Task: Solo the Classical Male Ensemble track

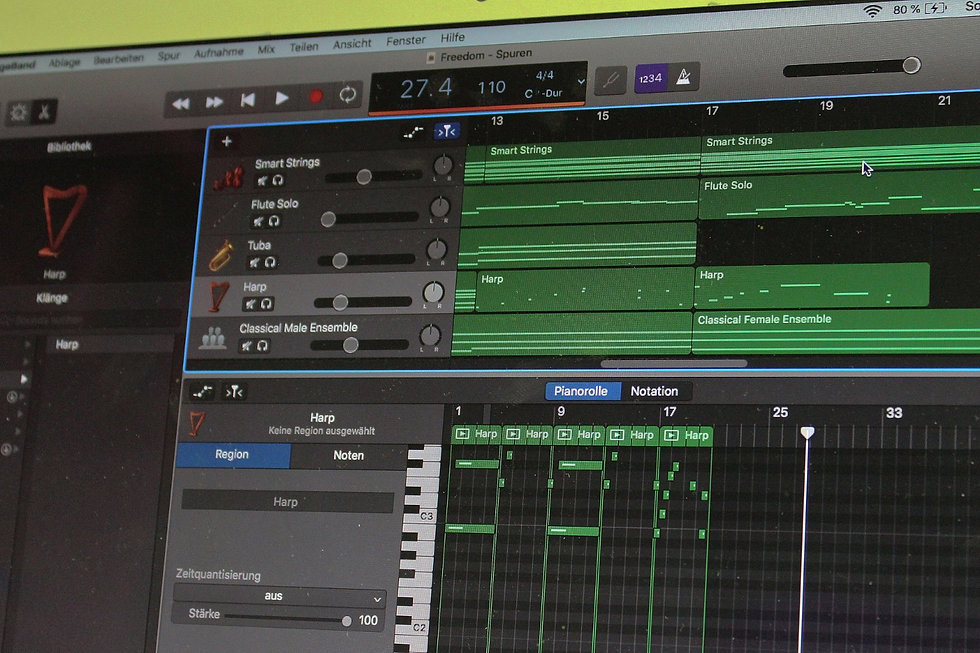Action: [x=262, y=346]
